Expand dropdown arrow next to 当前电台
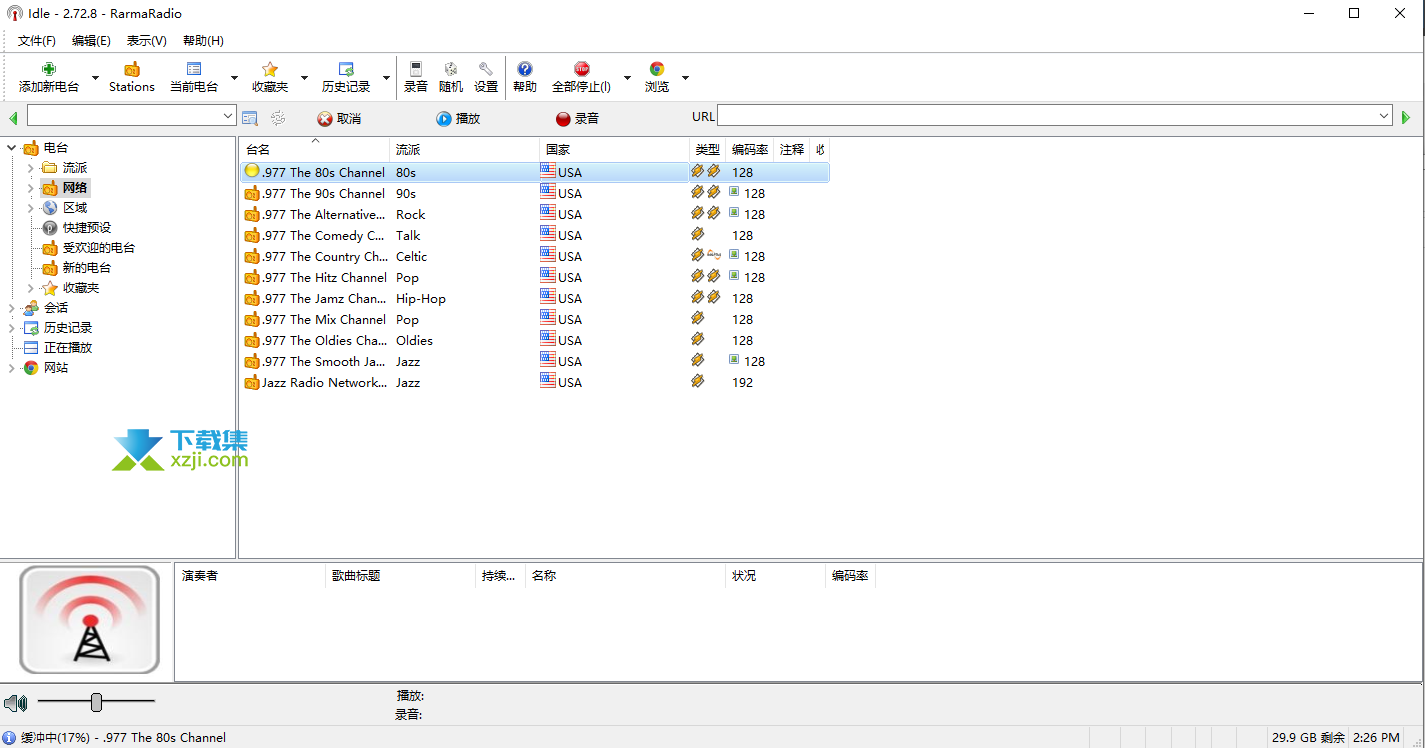Image resolution: width=1425 pixels, height=748 pixels. (234, 78)
